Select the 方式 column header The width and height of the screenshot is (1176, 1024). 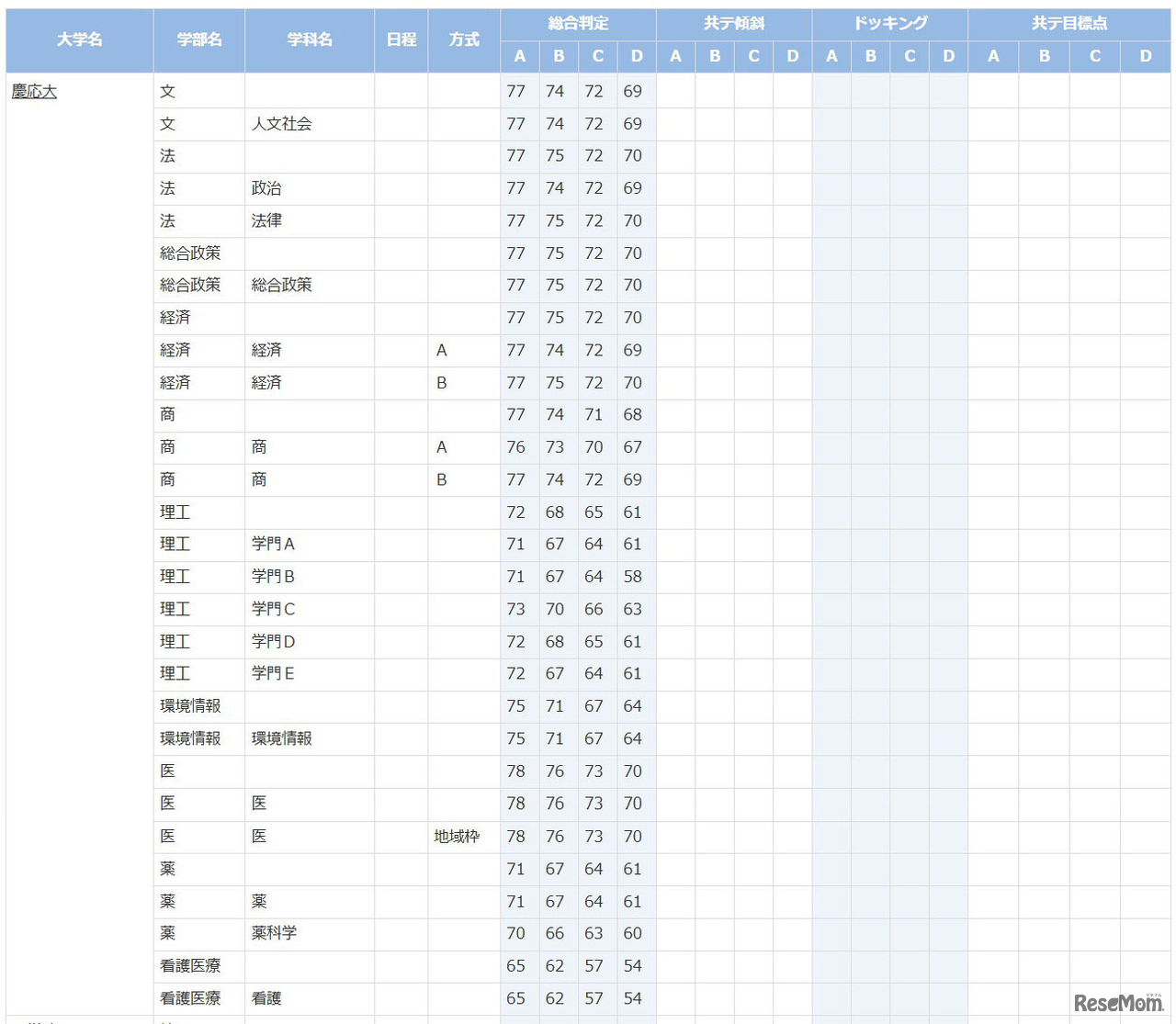464,40
